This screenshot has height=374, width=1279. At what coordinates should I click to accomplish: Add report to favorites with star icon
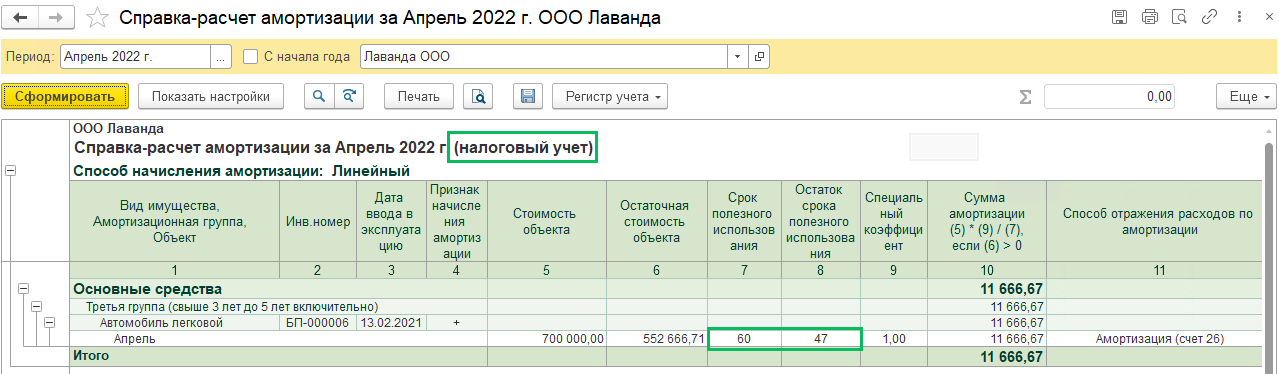coord(96,18)
